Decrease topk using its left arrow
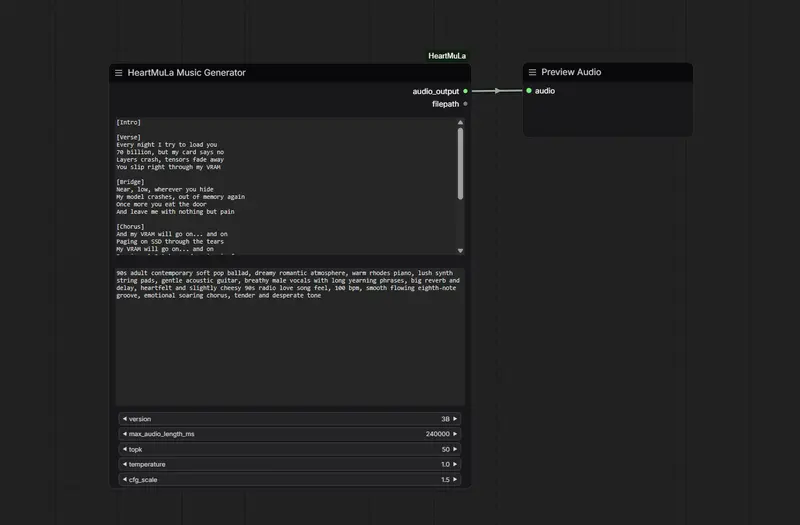 pos(124,450)
